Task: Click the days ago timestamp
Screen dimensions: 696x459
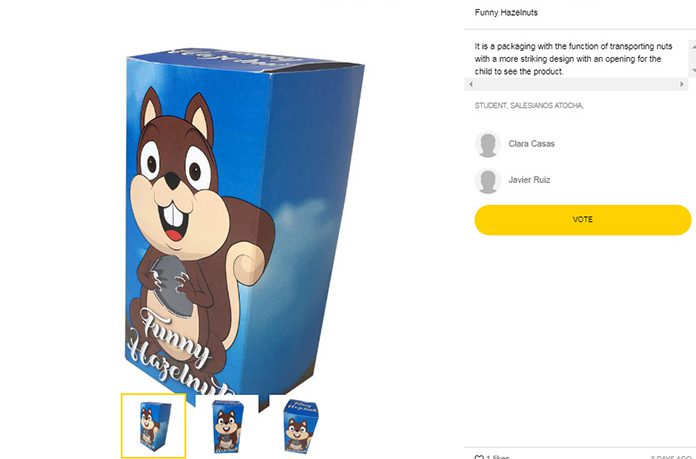Action: pyautogui.click(x=670, y=457)
